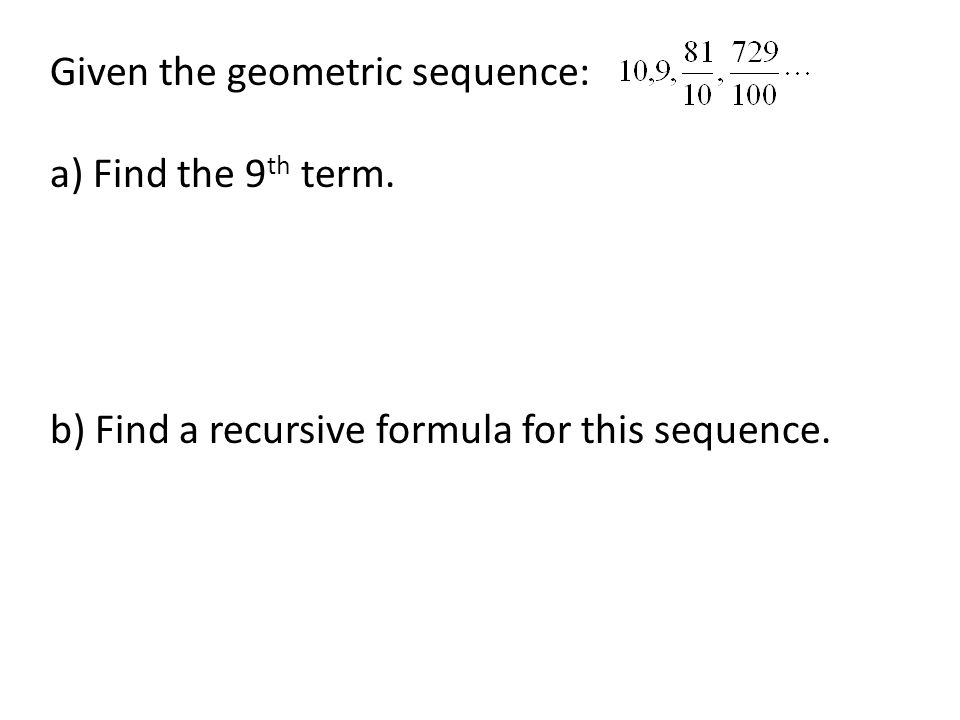This screenshot has width=960, height=720.
Task: Select the word "Given" at the top
Action: [99, 72]
